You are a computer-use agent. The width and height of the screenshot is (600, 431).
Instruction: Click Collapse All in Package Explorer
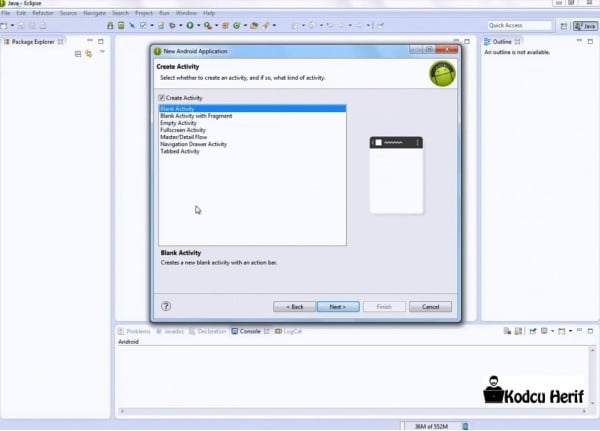pyautogui.click(x=78, y=54)
